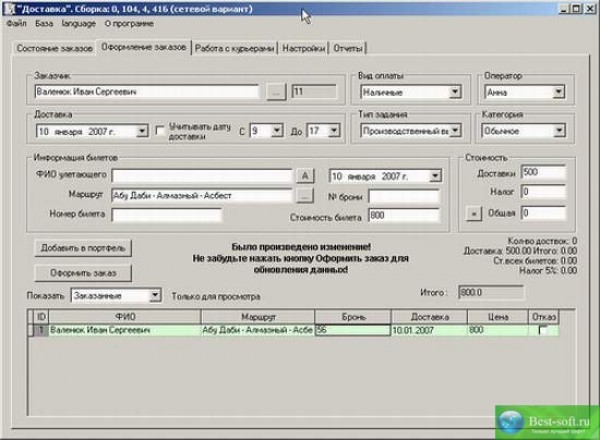
Task: Click the ФИО улетающего input field
Action: click(202, 176)
